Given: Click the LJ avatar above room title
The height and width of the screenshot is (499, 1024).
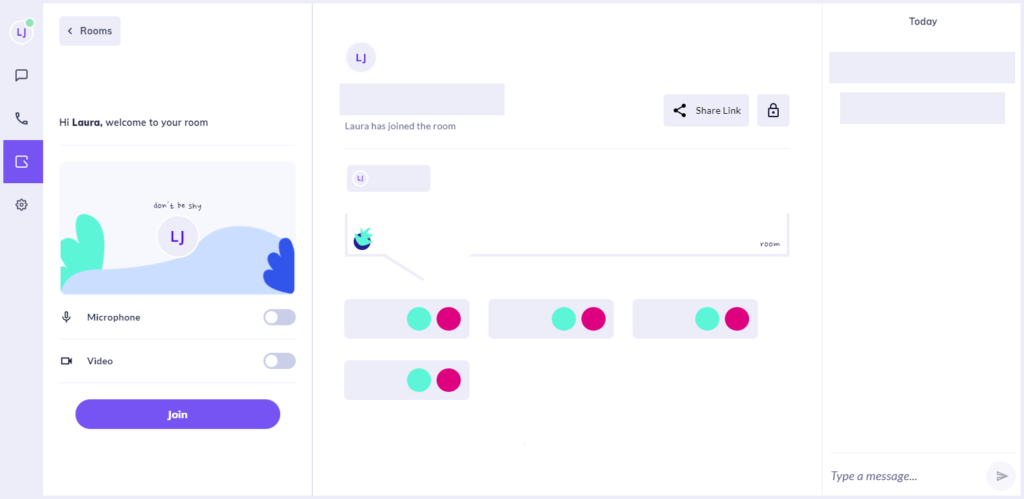Looking at the screenshot, I should tap(361, 57).
